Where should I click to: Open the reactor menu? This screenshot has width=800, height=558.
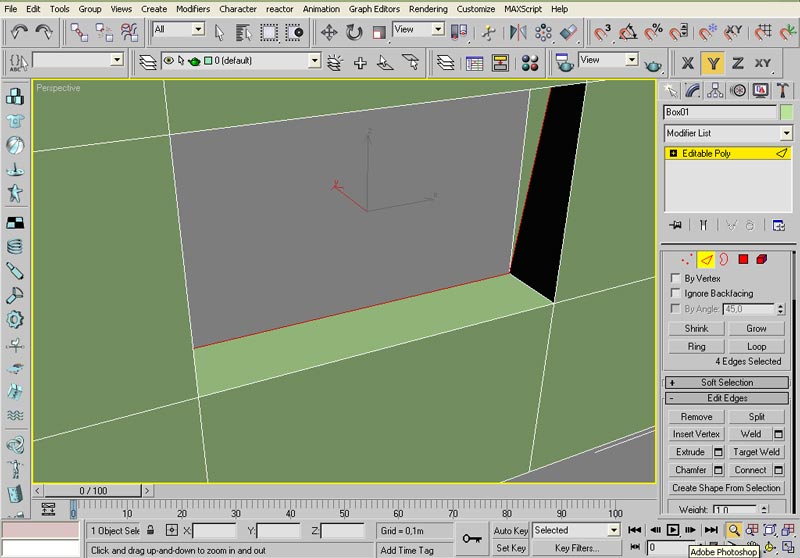pyautogui.click(x=280, y=9)
